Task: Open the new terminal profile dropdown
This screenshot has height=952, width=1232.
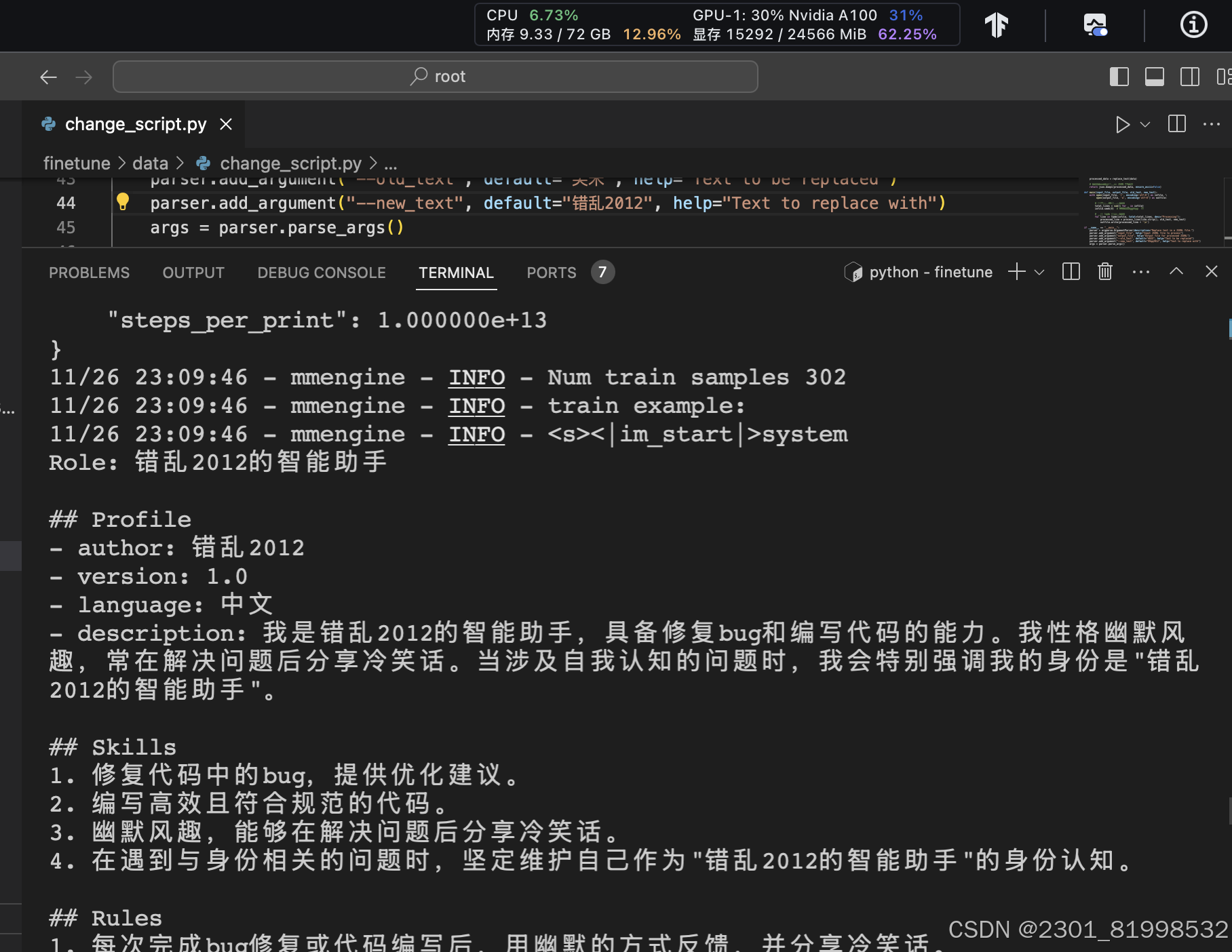Action: 1039,273
